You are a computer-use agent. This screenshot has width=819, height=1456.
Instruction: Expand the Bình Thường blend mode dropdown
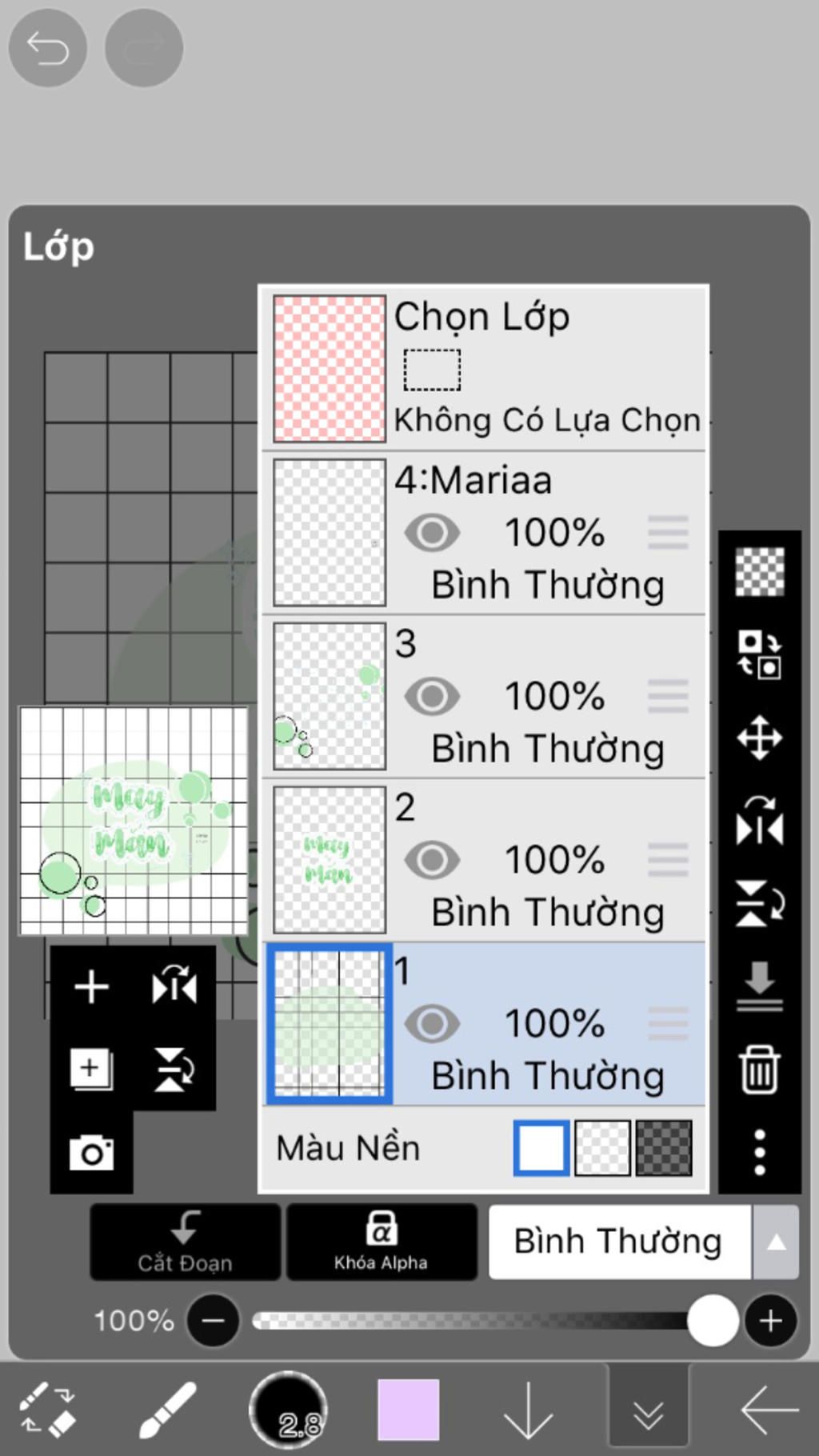point(775,1242)
